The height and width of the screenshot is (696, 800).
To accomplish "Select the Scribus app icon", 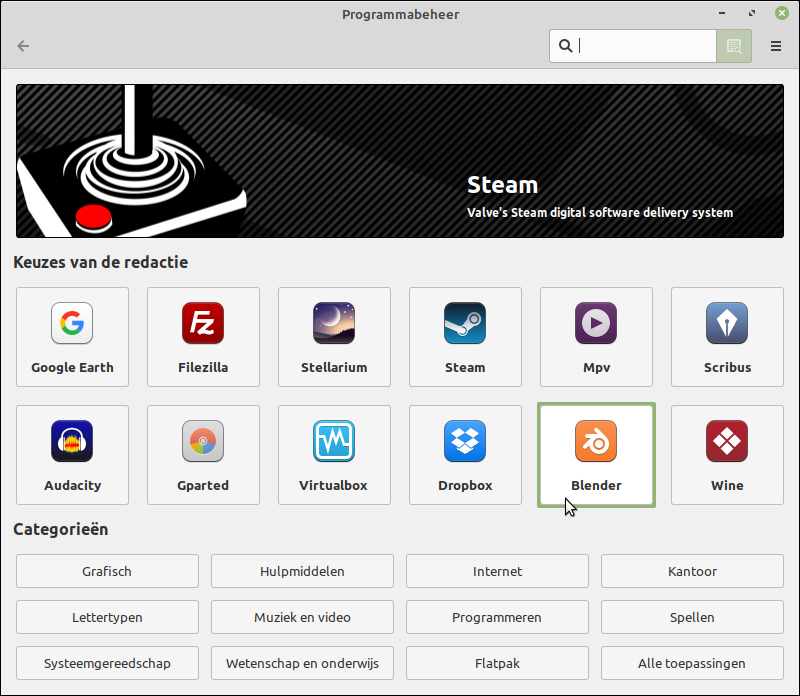I will (x=727, y=323).
